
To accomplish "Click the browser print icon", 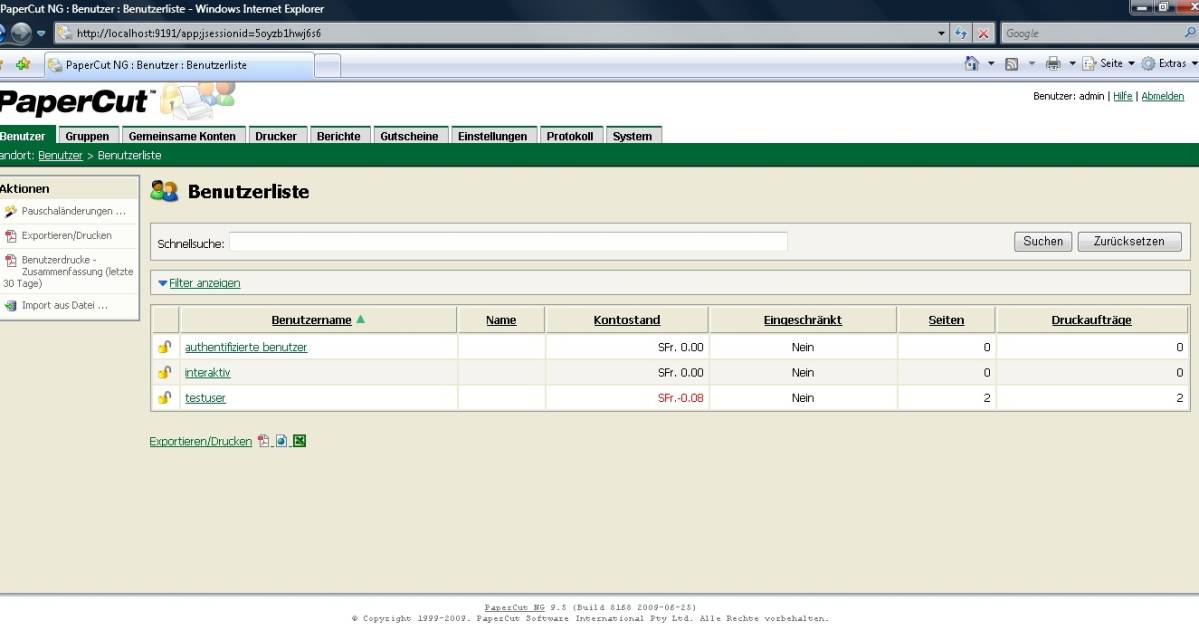I will [1053, 64].
